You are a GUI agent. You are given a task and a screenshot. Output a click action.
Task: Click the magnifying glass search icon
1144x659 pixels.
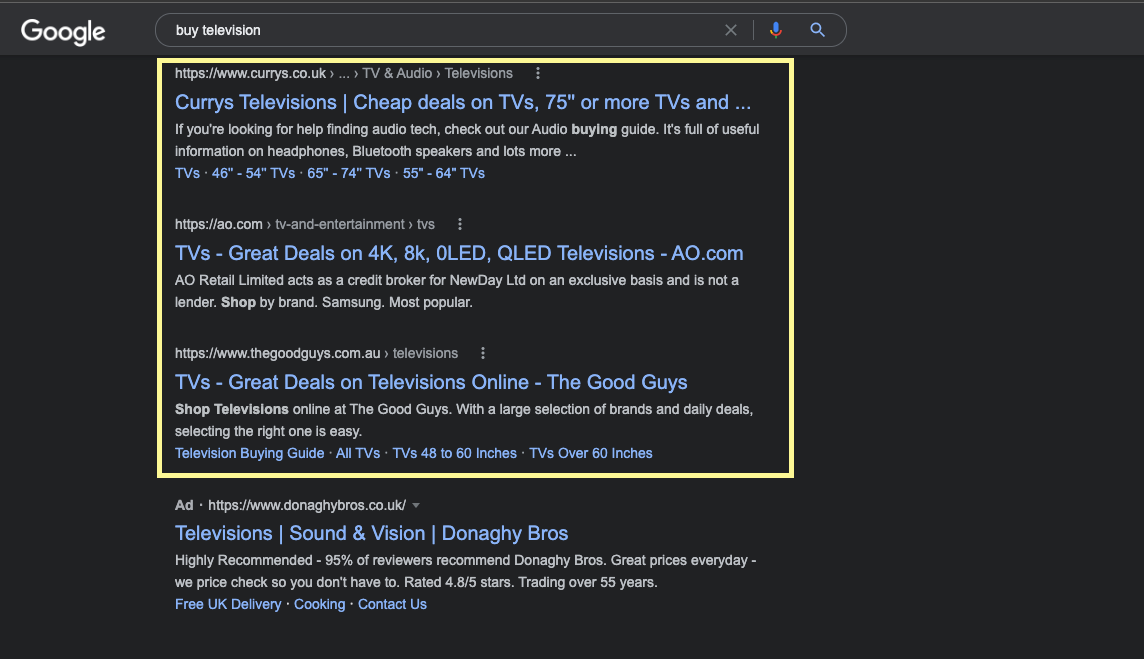click(x=817, y=30)
